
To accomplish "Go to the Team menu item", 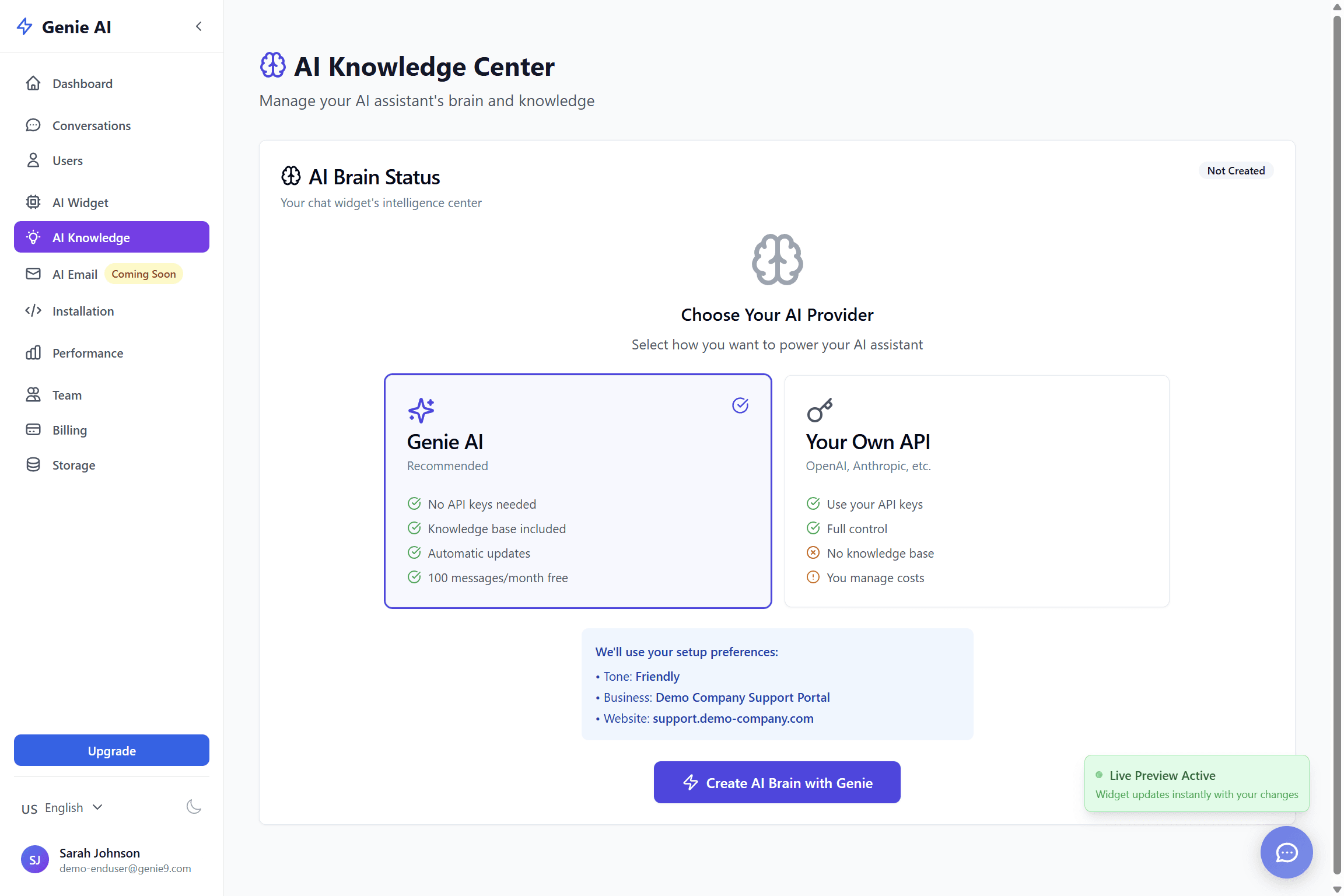I will click(x=67, y=395).
